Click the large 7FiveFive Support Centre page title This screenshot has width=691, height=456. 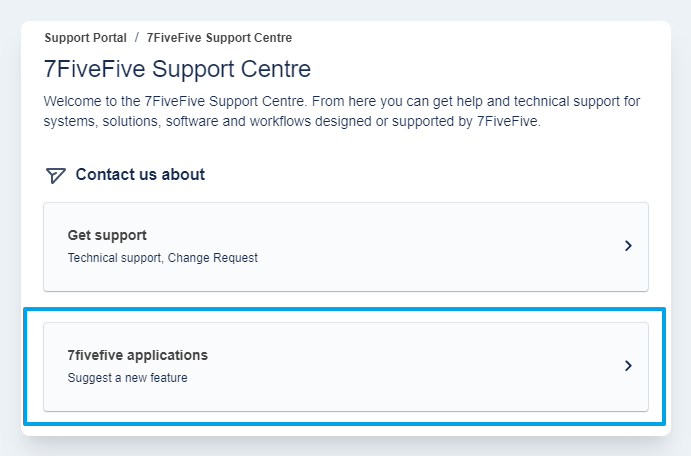tap(177, 69)
